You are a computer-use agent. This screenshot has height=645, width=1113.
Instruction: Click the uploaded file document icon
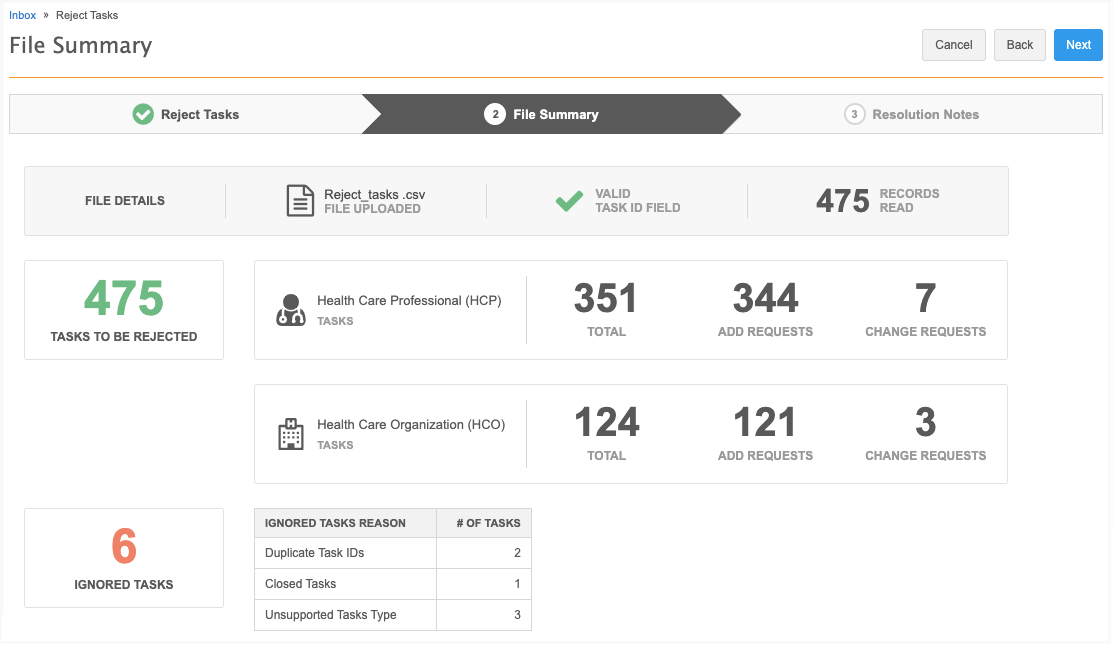(x=300, y=201)
